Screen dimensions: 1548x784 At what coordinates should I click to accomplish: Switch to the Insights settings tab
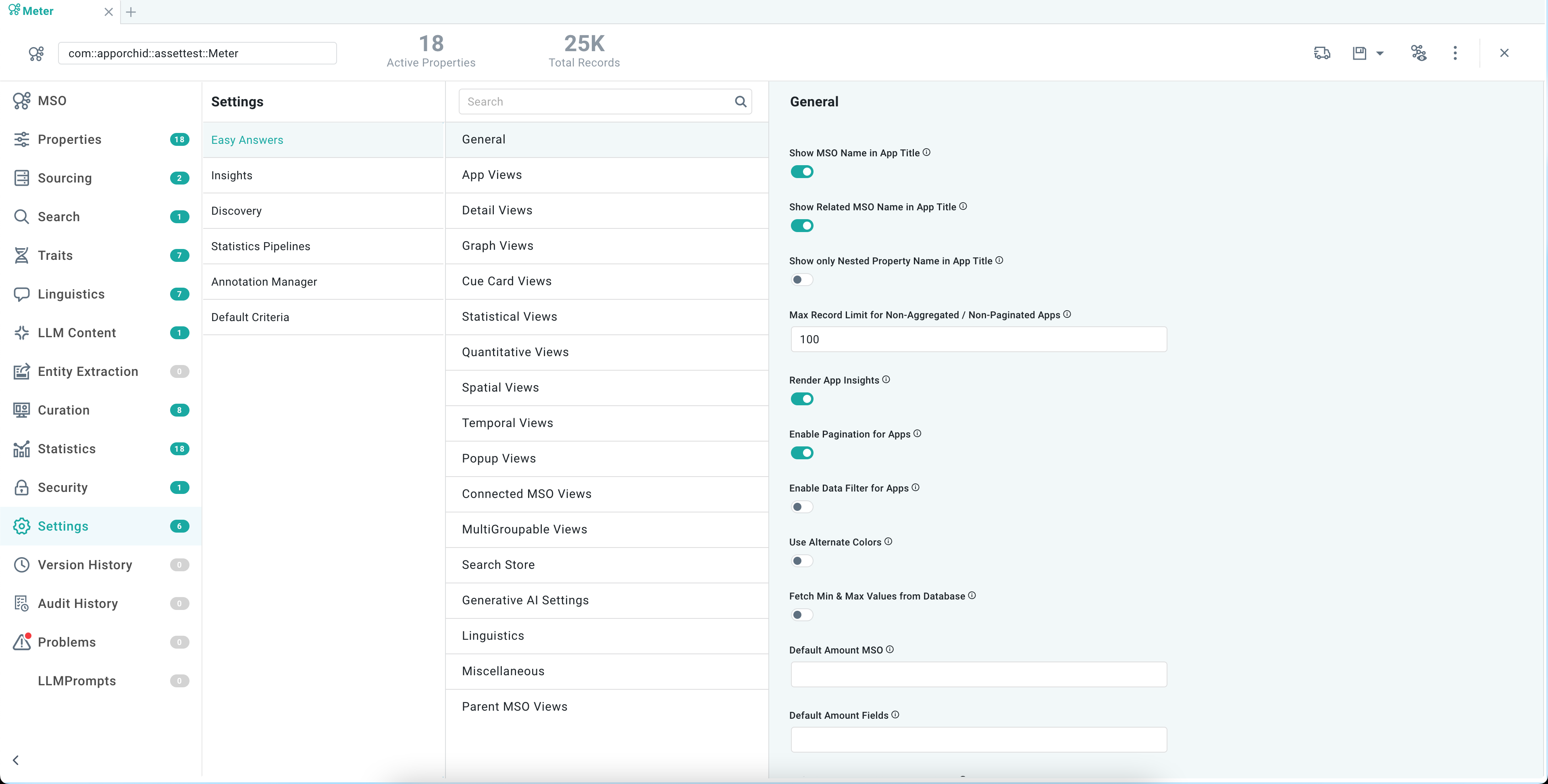(232, 175)
